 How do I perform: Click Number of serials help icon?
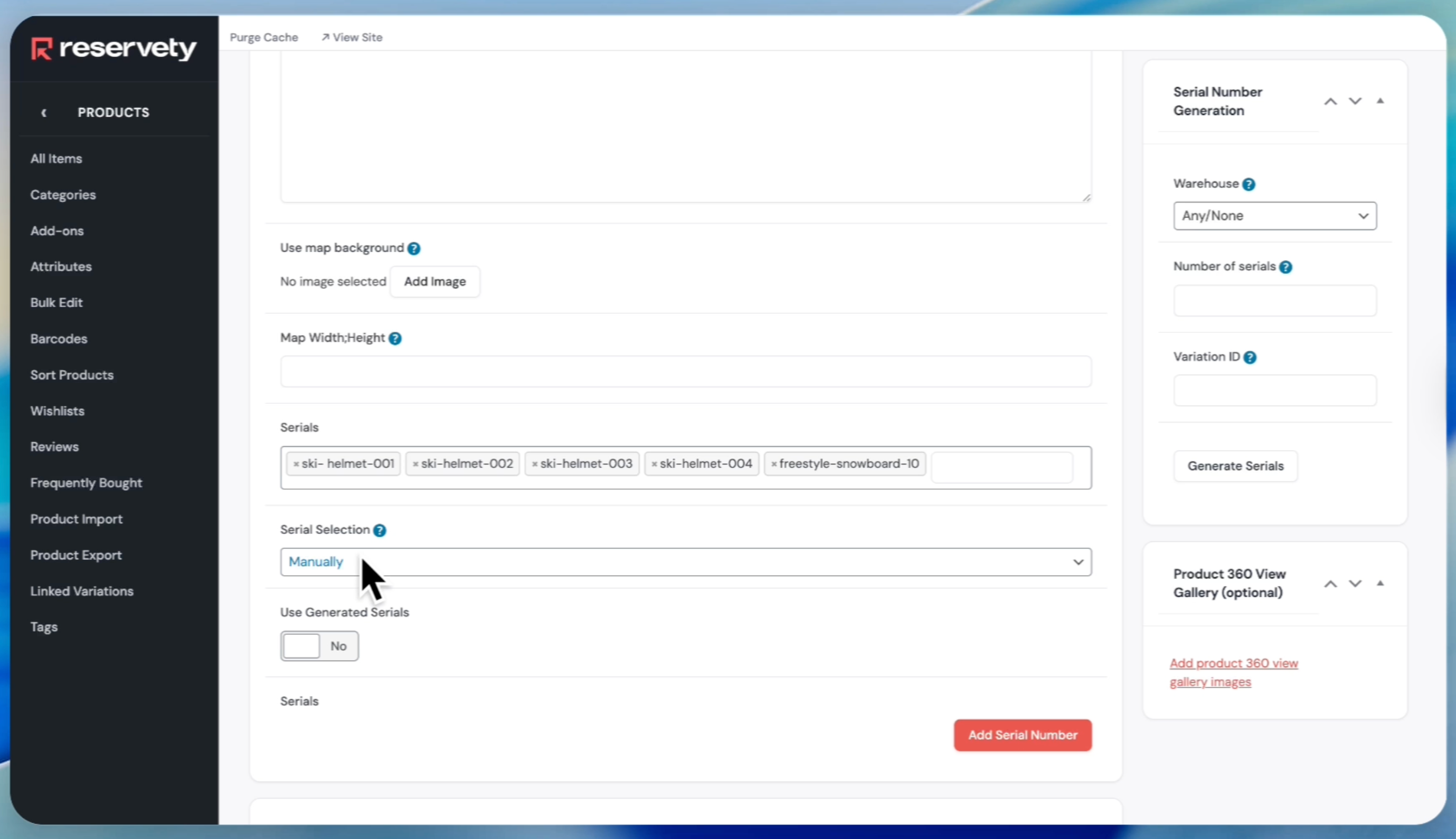pyautogui.click(x=1285, y=267)
